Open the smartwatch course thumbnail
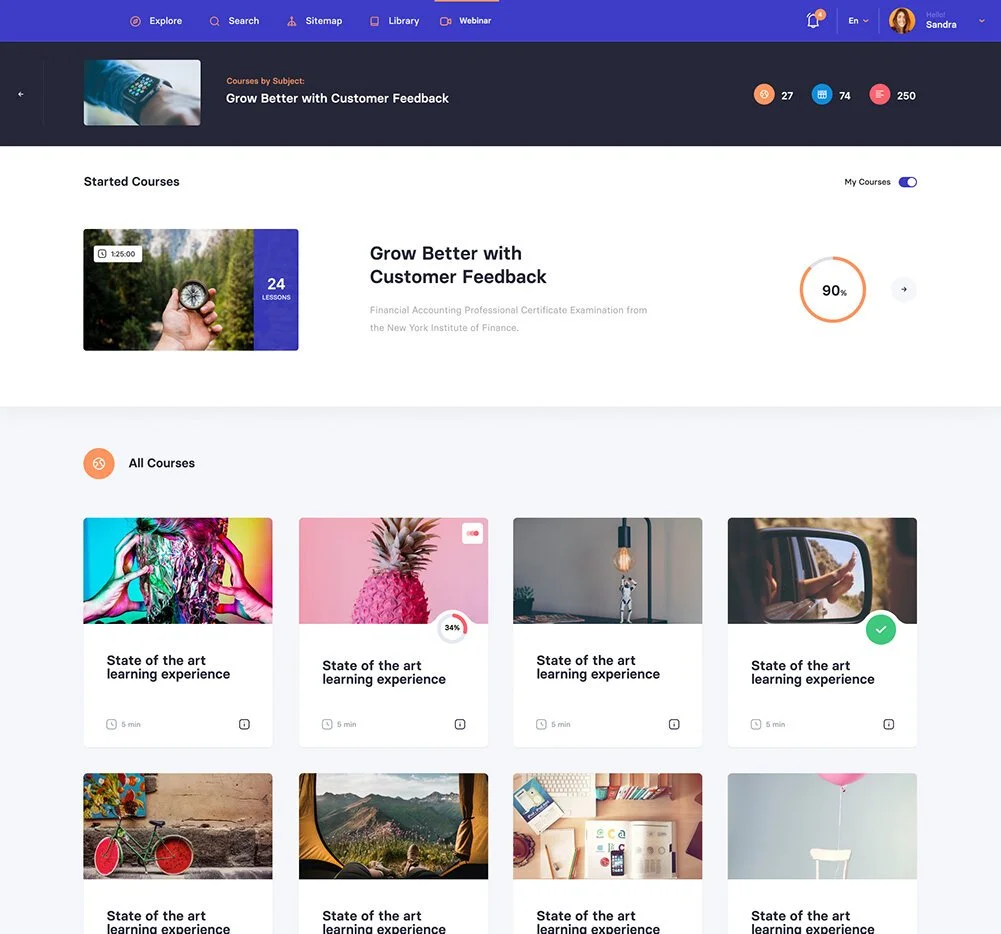The width and height of the screenshot is (1001, 934). pyautogui.click(x=142, y=93)
